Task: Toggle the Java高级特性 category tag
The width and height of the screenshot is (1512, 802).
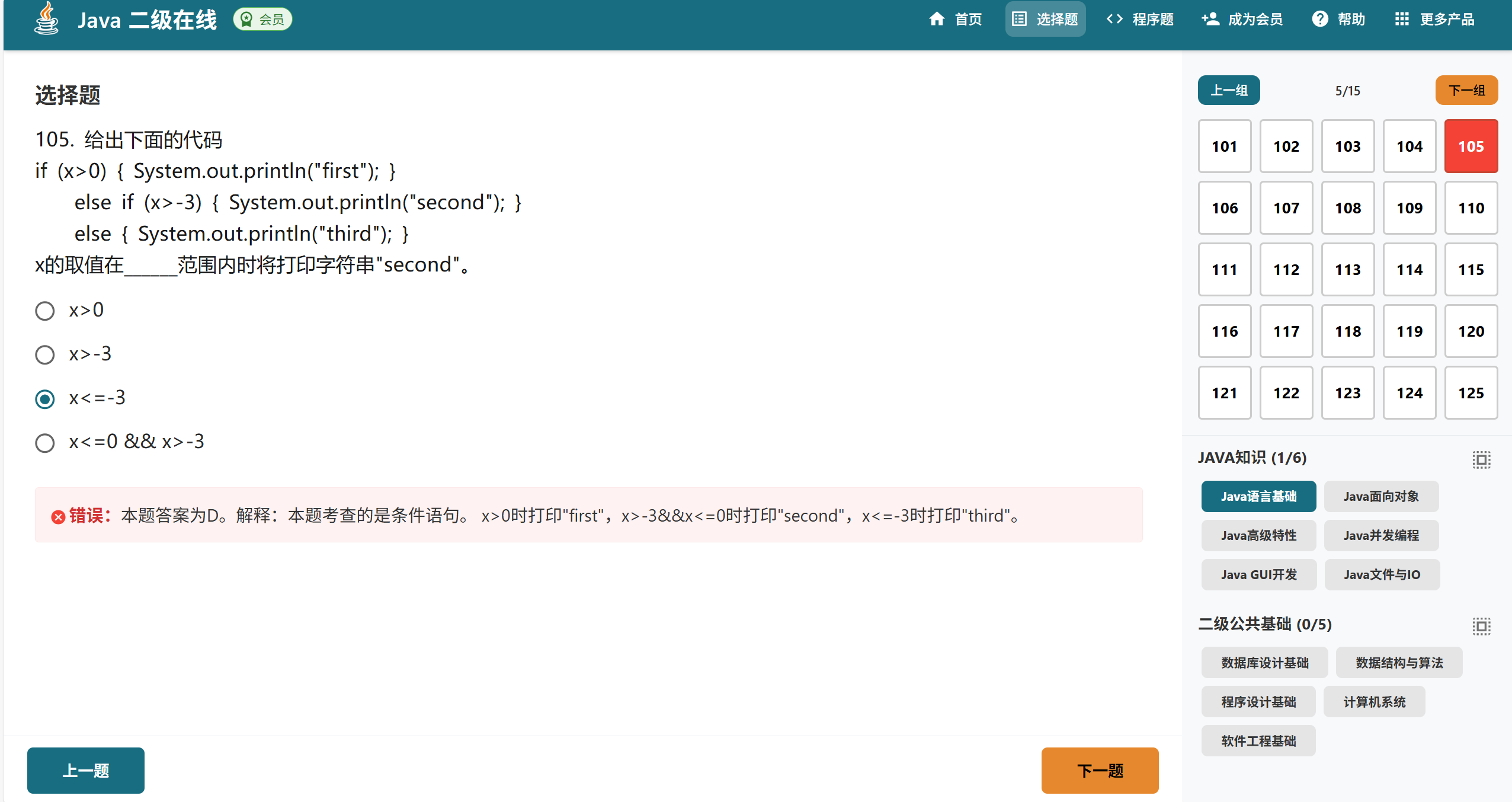Action: [x=1258, y=535]
